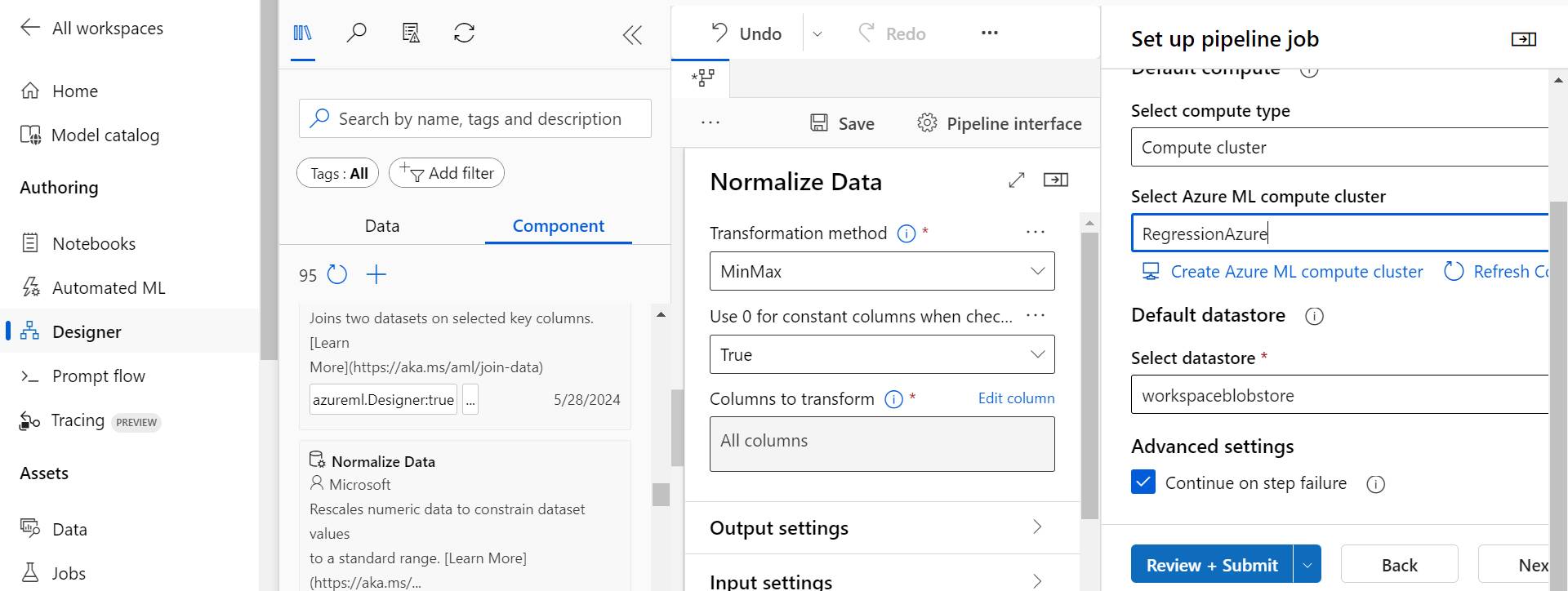Image resolution: width=1568 pixels, height=591 pixels.
Task: Focus the Search by name, tags field
Action: click(x=475, y=118)
